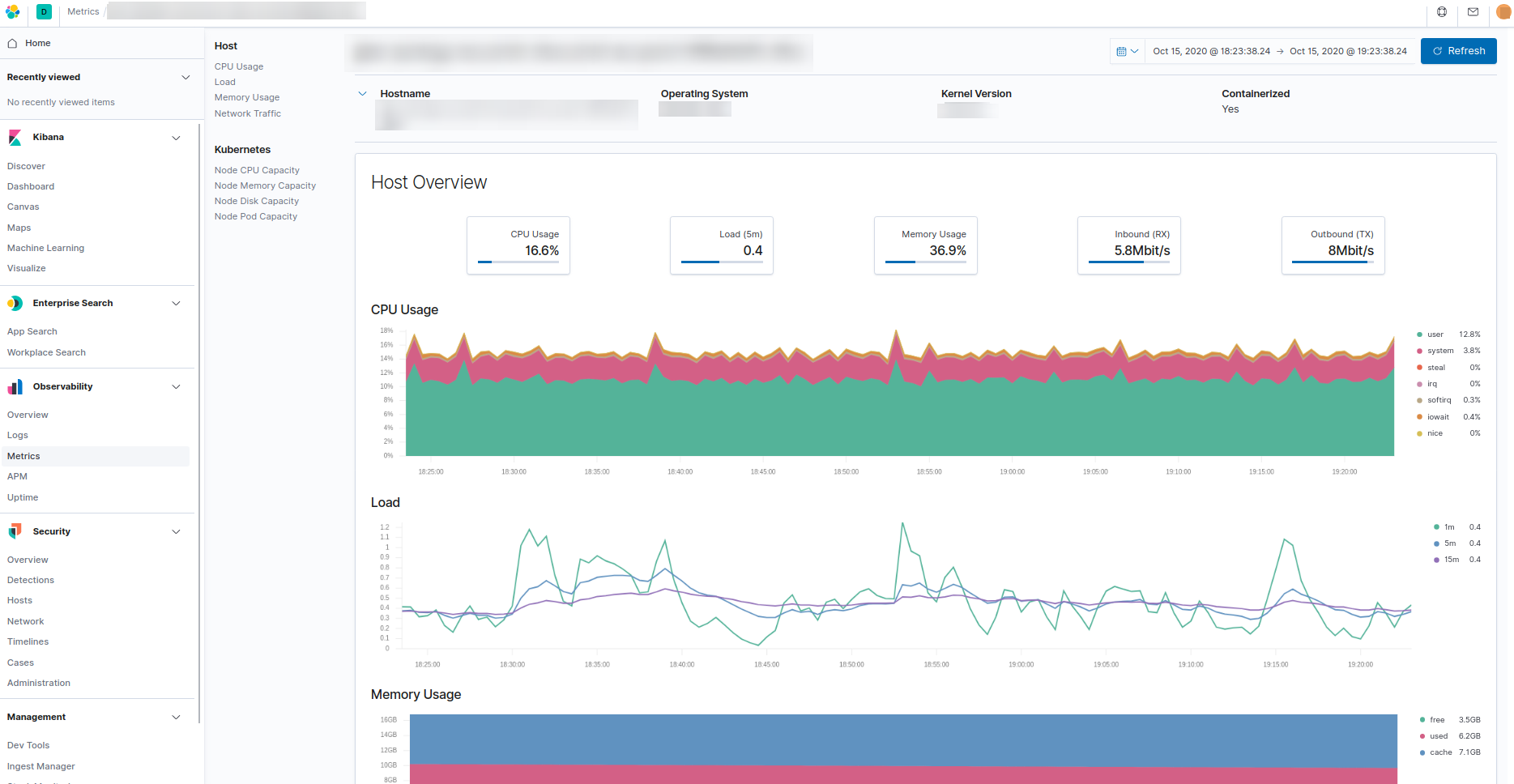
Task: Click the Metrics breadcrumb in header
Action: click(83, 11)
